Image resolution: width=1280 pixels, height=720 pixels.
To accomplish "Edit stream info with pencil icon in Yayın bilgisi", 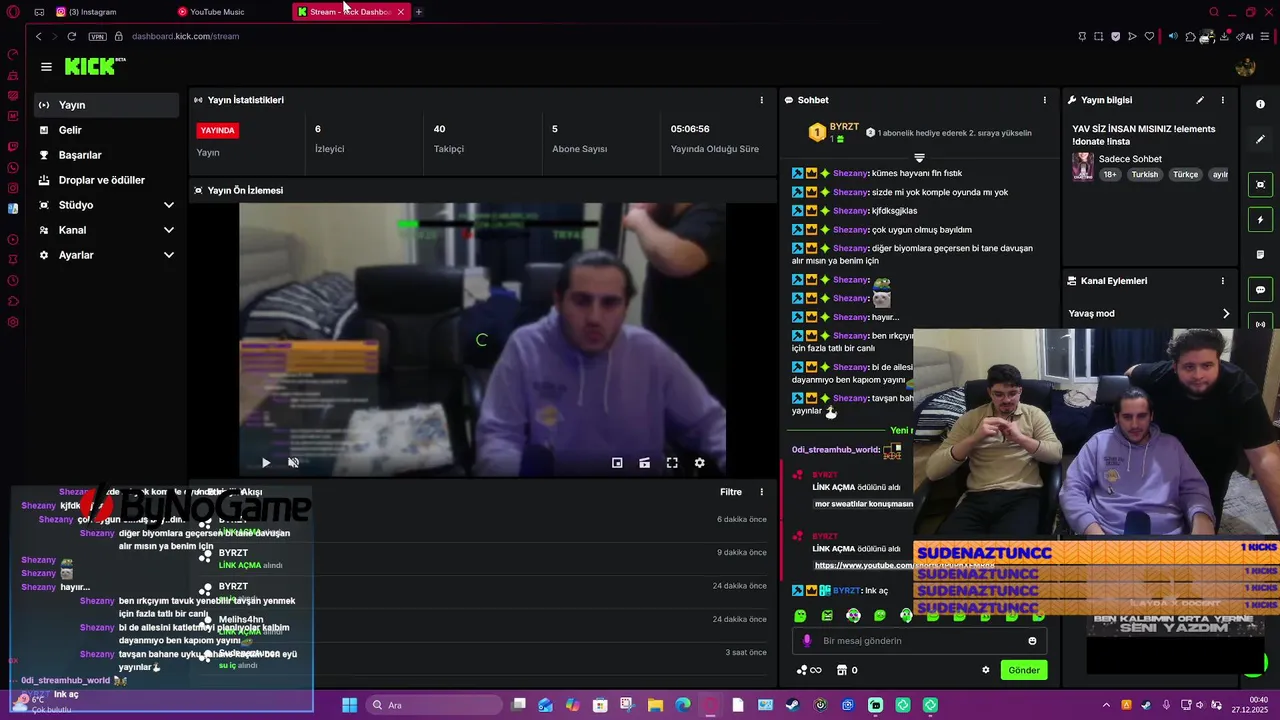I will [1200, 100].
